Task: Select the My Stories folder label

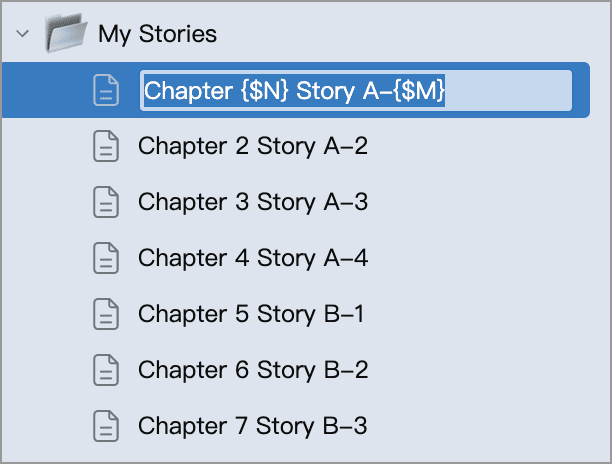Action: point(157,35)
